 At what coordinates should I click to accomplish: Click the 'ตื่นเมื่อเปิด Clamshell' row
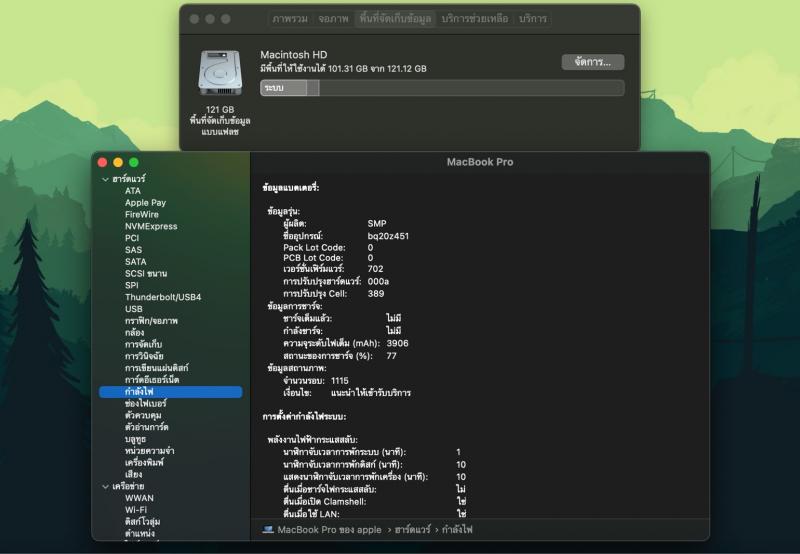[375, 501]
